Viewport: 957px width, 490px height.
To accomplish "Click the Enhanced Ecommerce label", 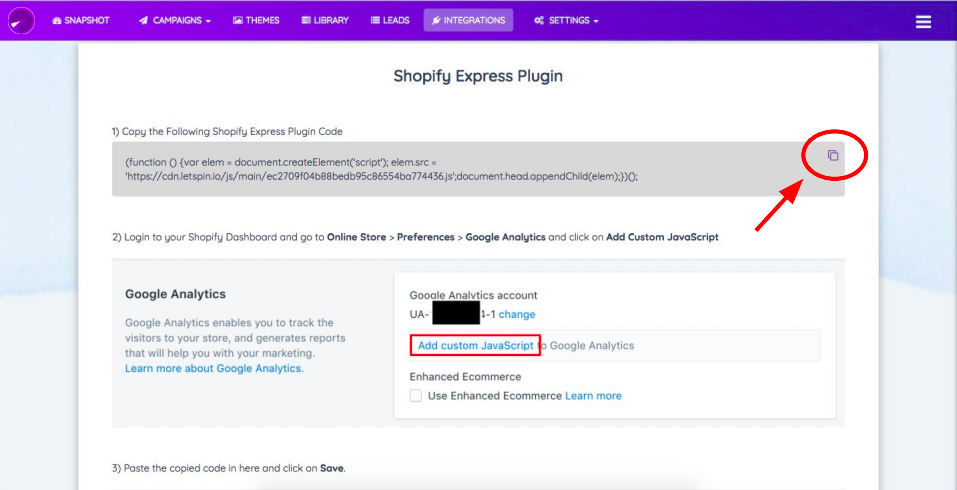I will tap(465, 377).
